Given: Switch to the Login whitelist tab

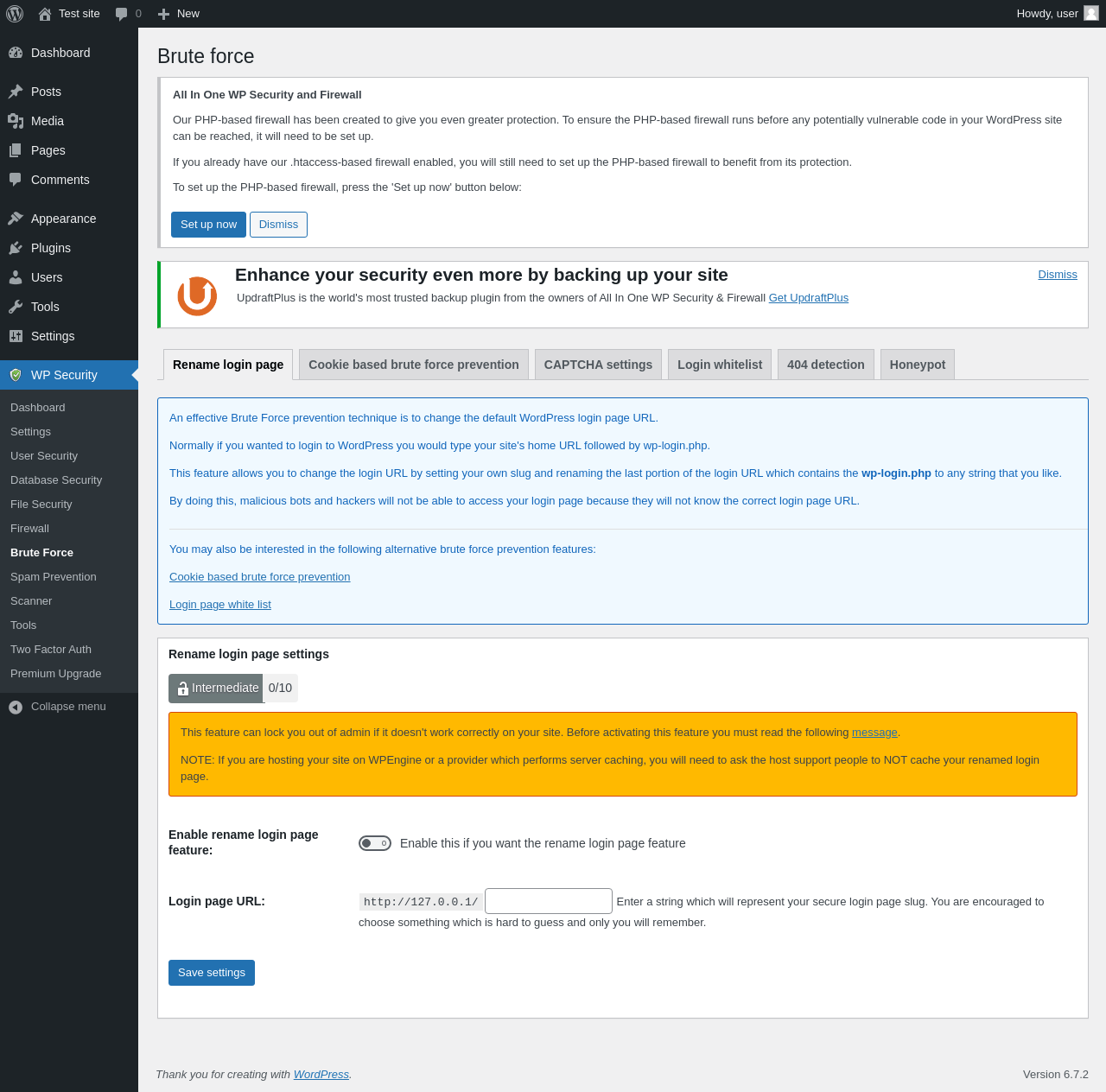Looking at the screenshot, I should coord(720,365).
